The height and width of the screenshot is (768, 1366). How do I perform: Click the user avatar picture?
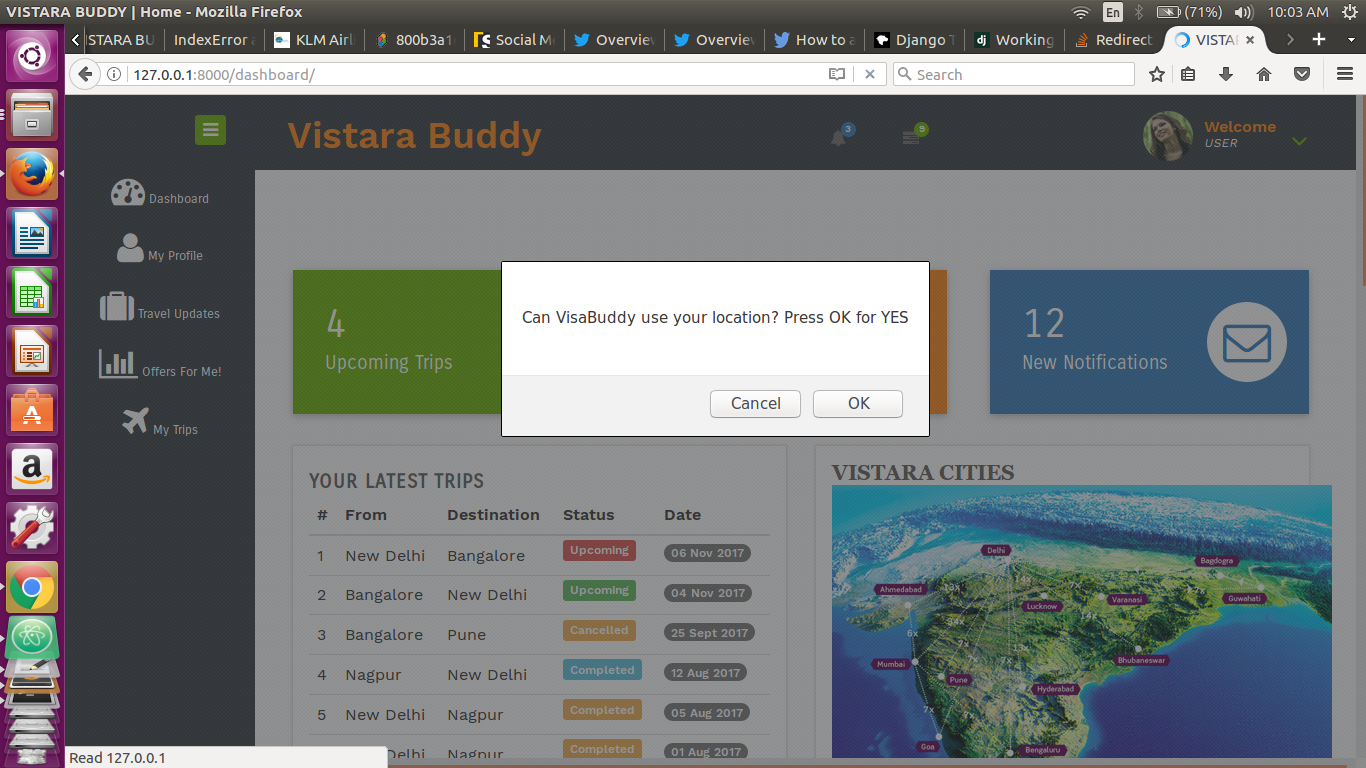[x=1168, y=136]
